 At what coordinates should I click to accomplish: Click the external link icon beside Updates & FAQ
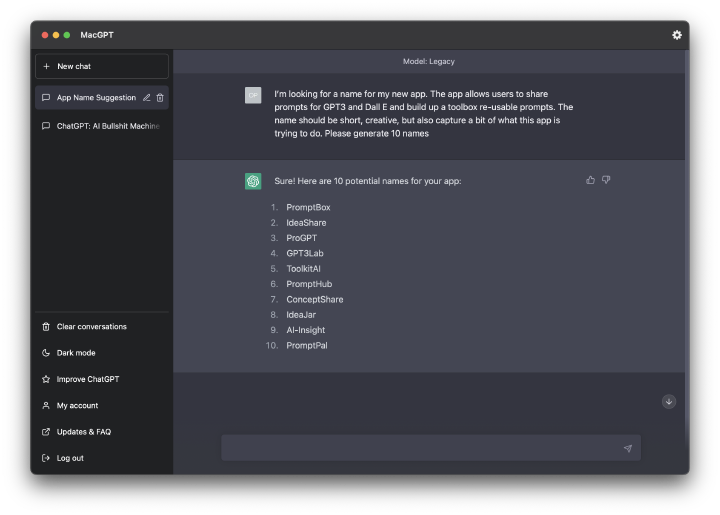46,432
